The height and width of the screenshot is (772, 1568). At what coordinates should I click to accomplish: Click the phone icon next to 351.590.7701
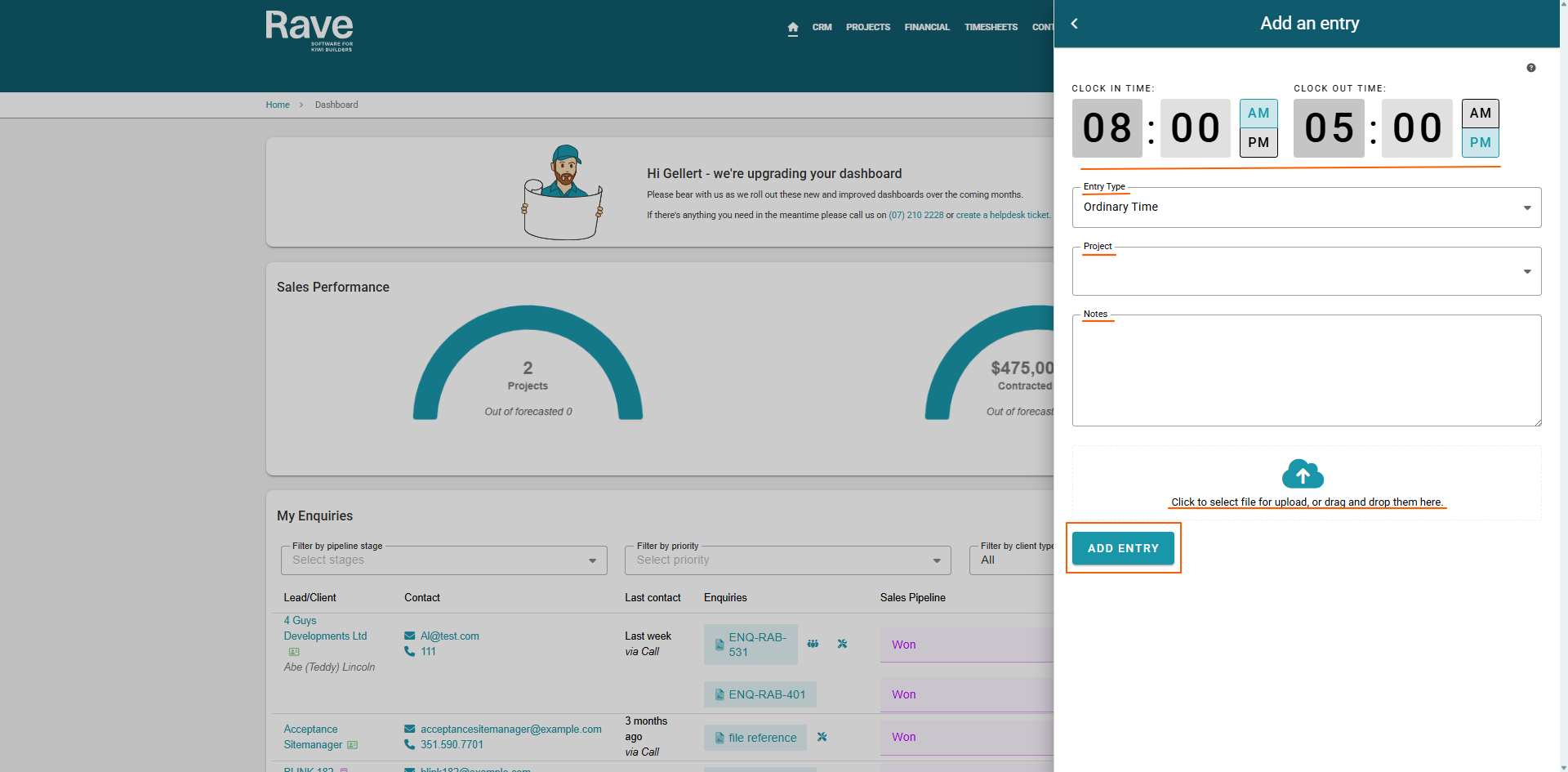(x=409, y=745)
